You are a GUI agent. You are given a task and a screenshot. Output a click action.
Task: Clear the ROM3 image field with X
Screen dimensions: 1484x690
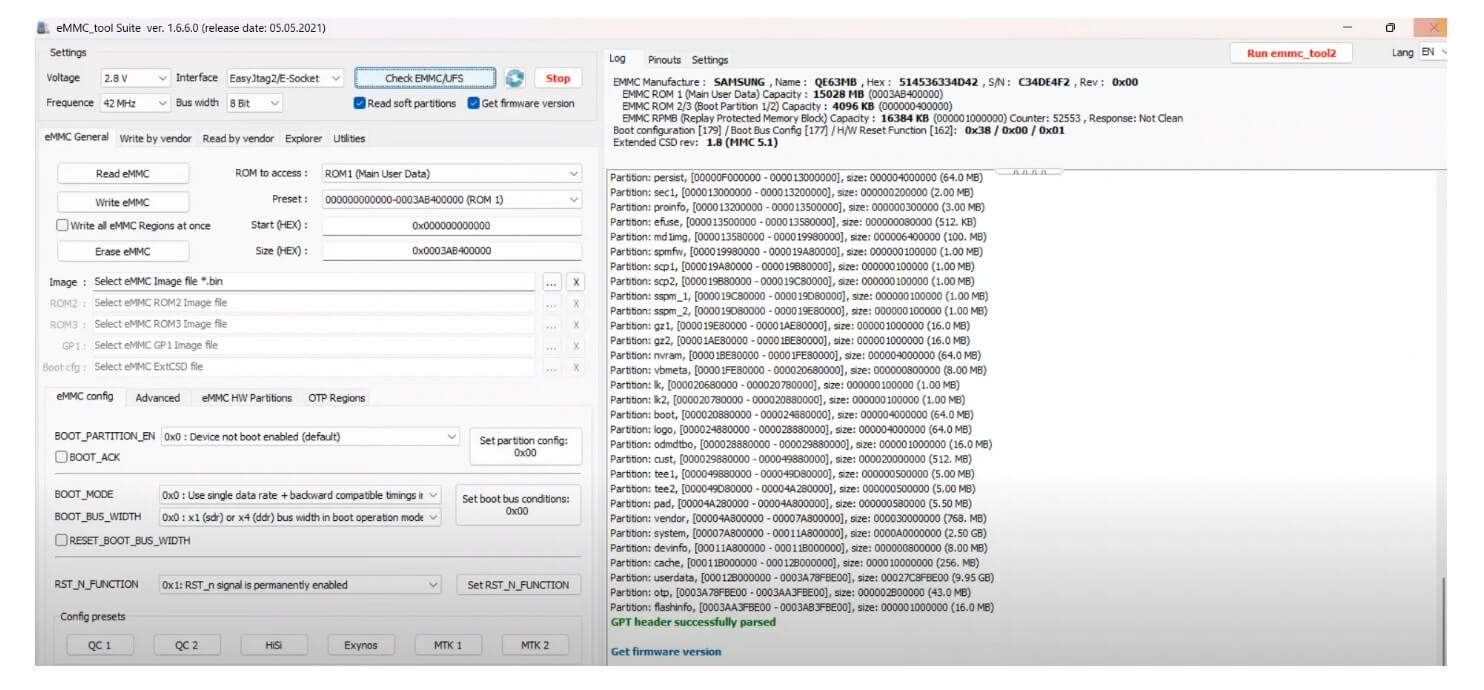pos(576,325)
